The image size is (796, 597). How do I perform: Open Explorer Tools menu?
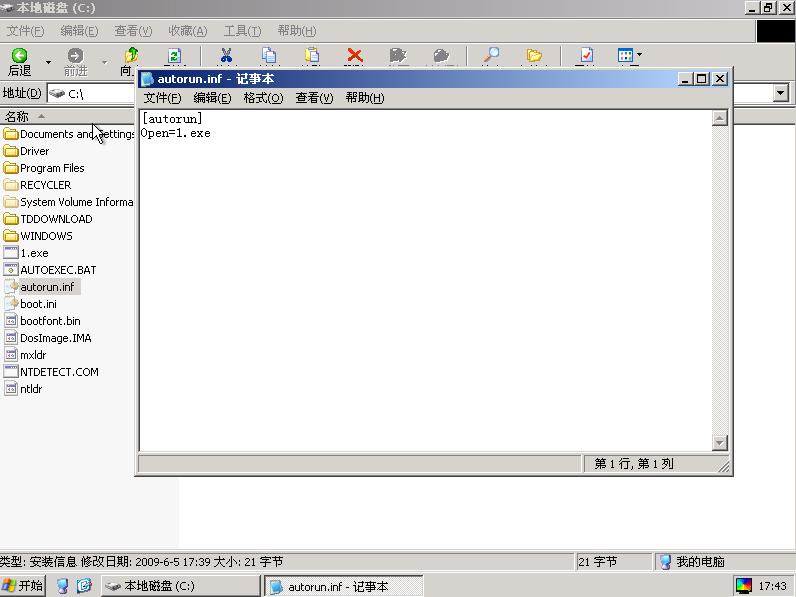coord(243,31)
